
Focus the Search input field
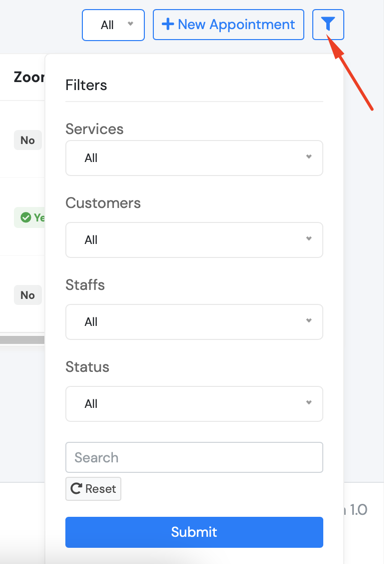(194, 458)
